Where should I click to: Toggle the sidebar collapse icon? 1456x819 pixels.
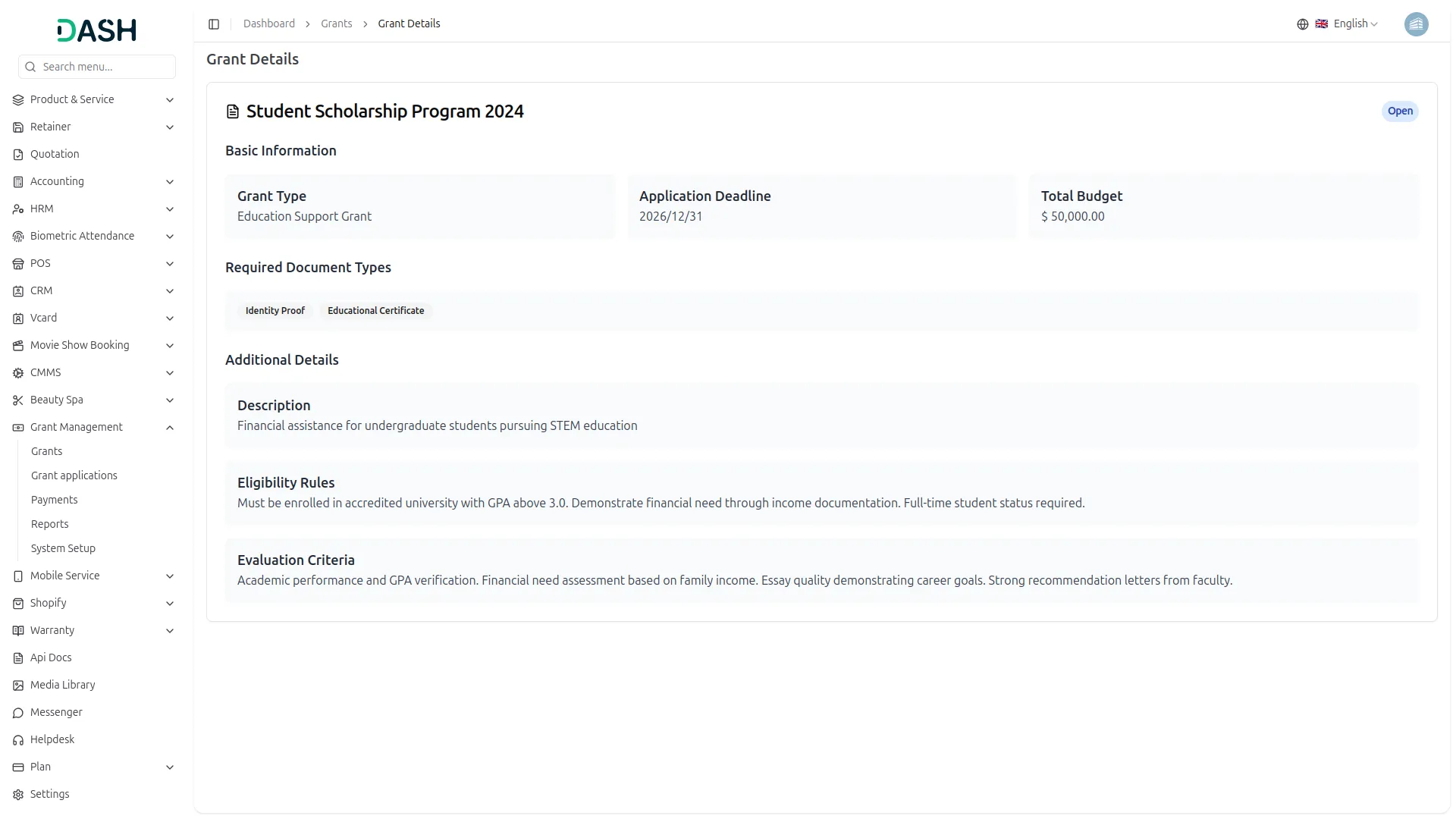coord(214,24)
